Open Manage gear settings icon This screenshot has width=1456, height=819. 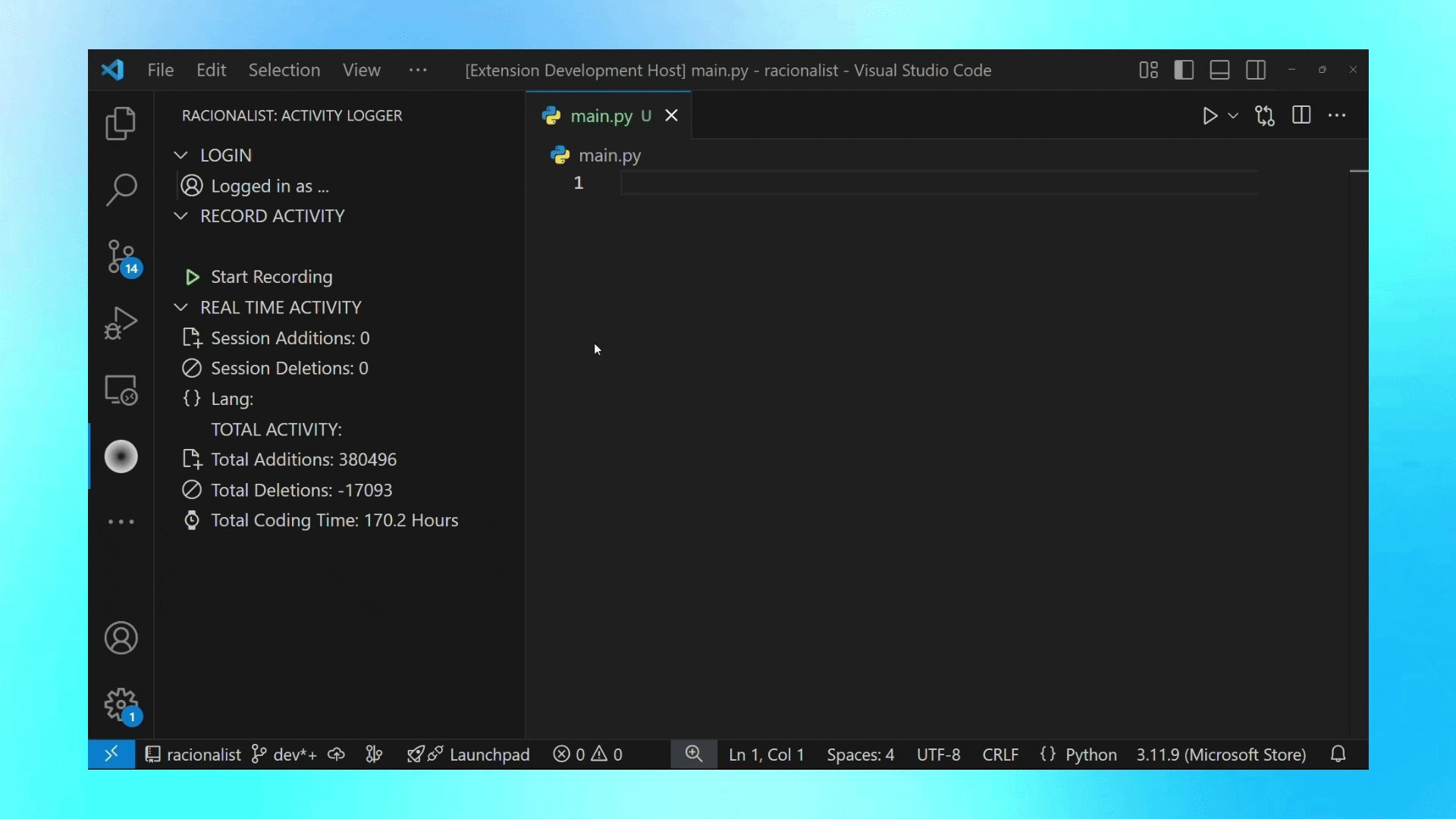121,705
